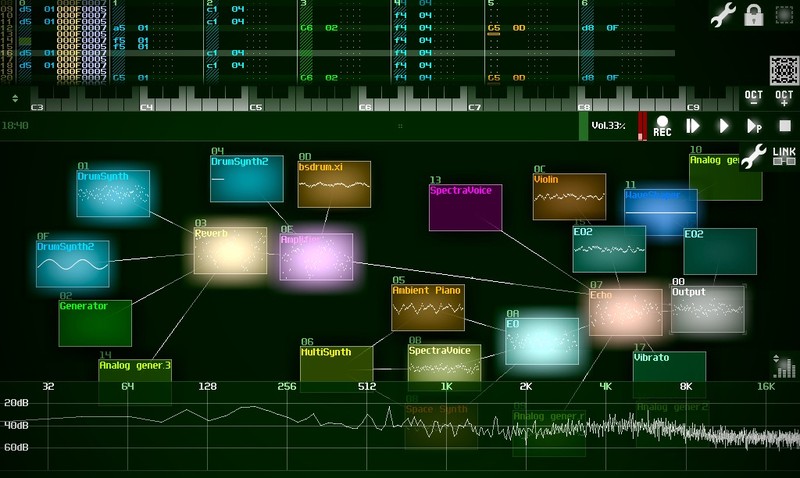Image resolution: width=800 pixels, height=478 pixels.
Task: Toggle the padlock edit lock
Action: (754, 15)
